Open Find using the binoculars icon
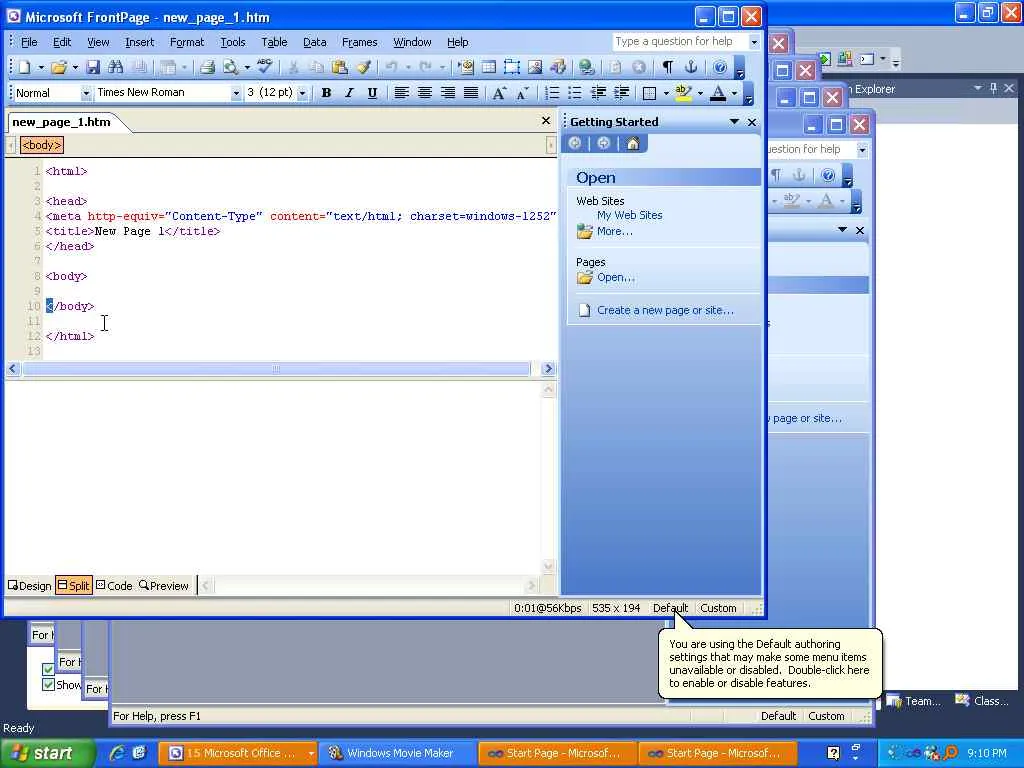 (x=116, y=67)
